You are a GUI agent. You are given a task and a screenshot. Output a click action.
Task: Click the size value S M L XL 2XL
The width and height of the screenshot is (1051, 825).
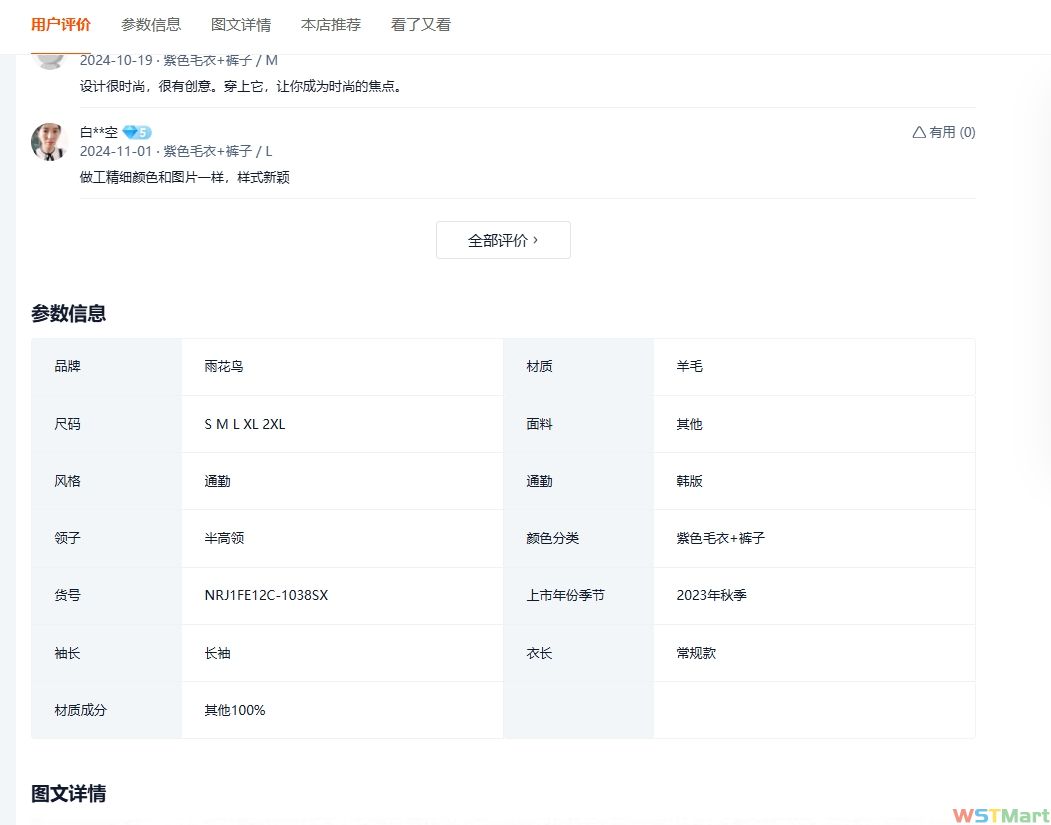pyautogui.click(x=245, y=424)
